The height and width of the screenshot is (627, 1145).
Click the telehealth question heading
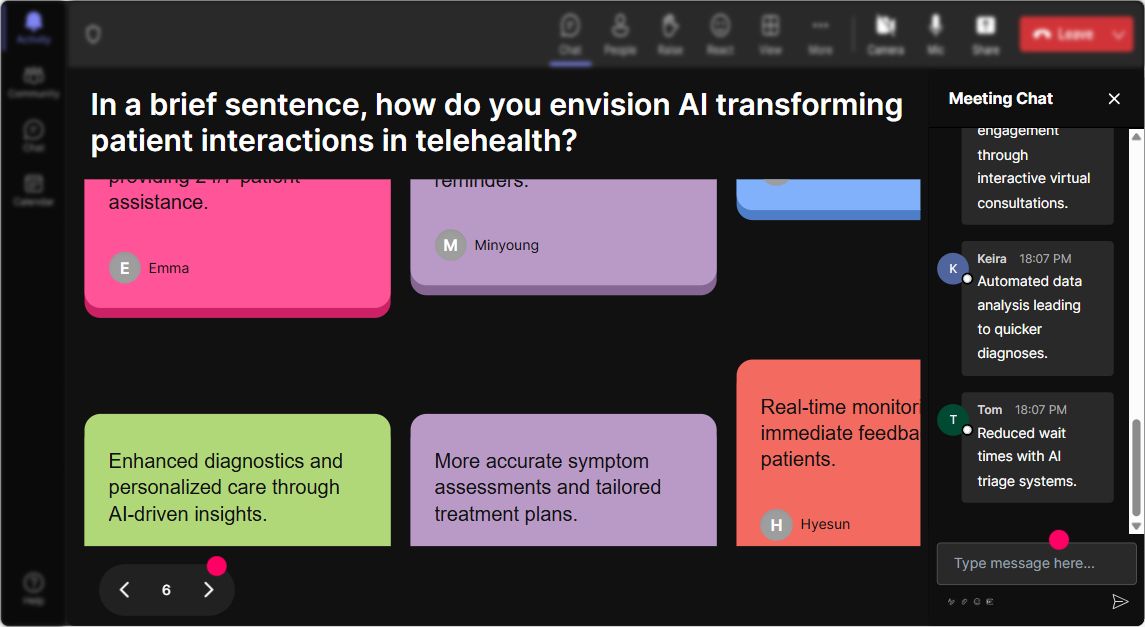tap(497, 123)
